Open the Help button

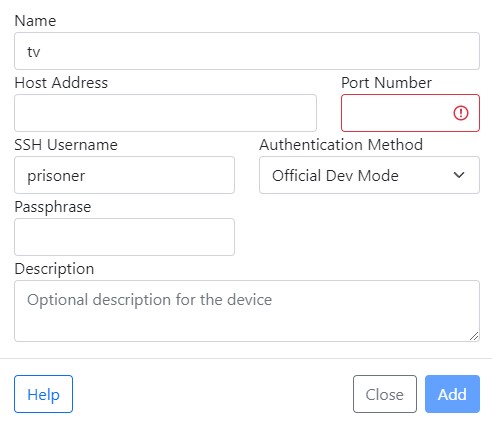click(x=43, y=394)
